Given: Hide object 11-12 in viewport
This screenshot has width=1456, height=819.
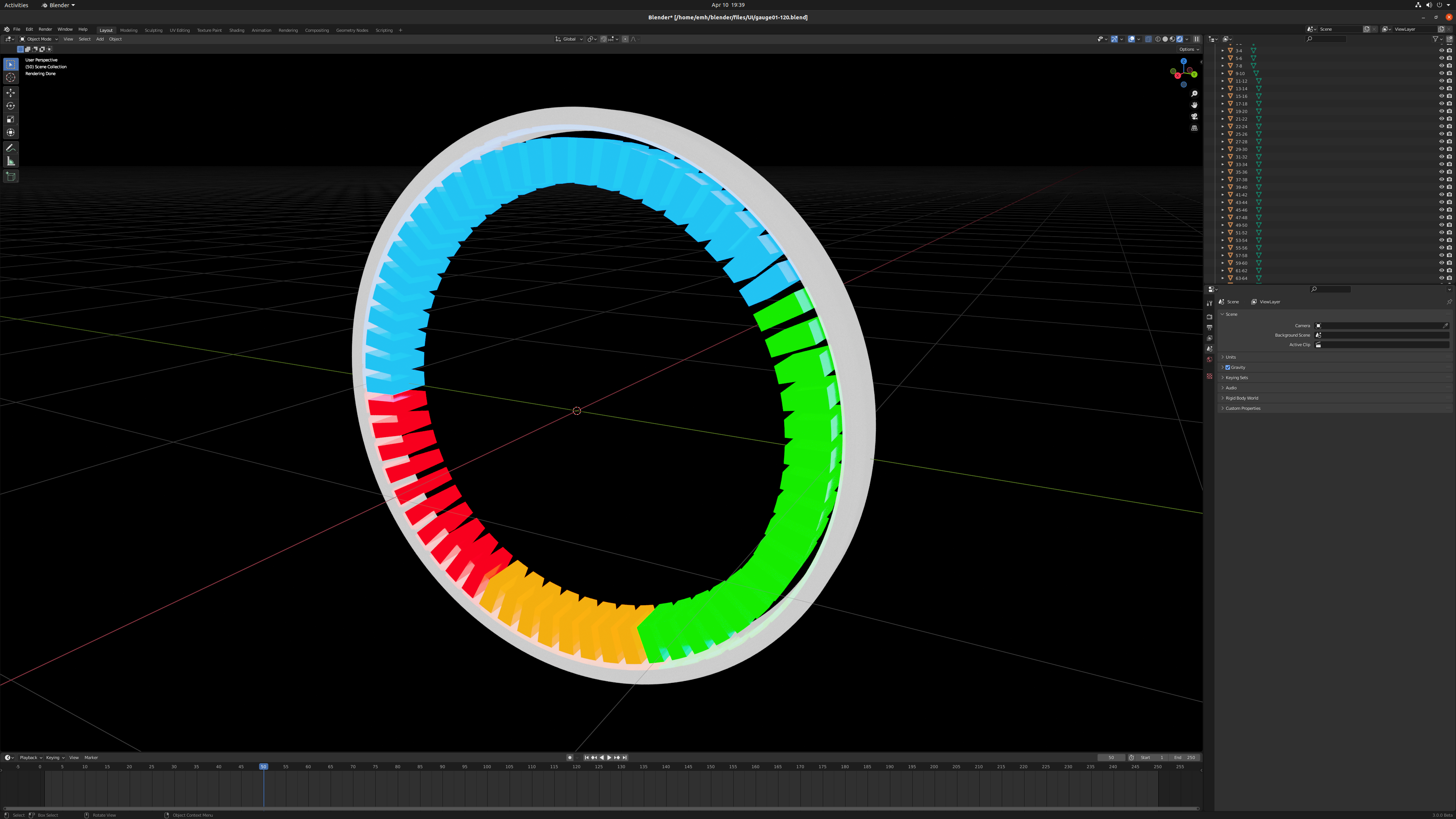Looking at the screenshot, I should tap(1441, 81).
